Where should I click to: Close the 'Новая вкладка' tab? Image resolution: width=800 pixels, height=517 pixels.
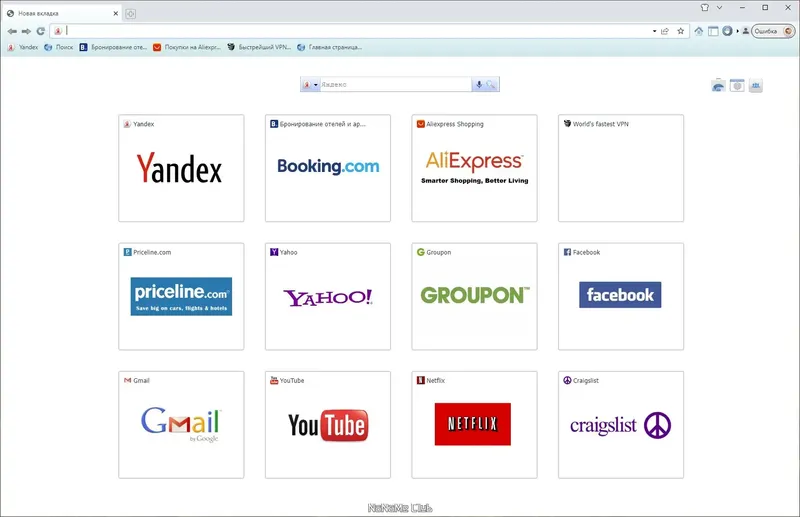point(115,13)
